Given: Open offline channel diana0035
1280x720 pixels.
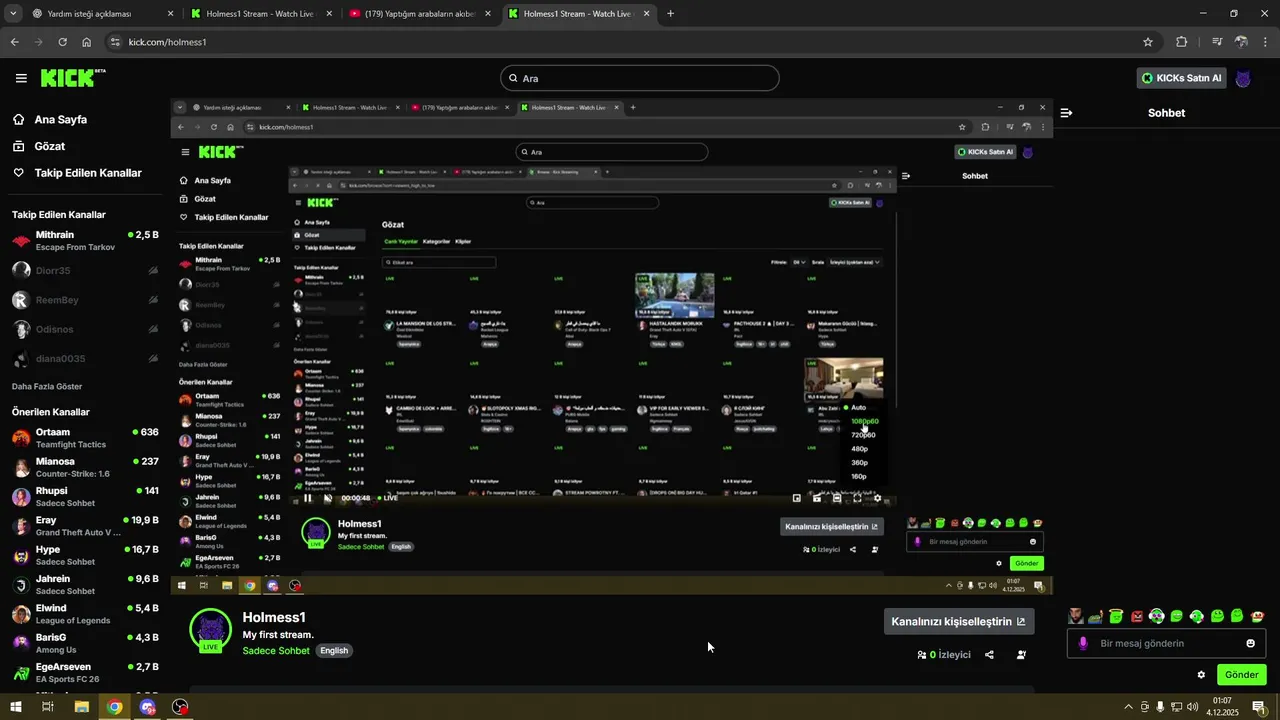Looking at the screenshot, I should click(85, 358).
